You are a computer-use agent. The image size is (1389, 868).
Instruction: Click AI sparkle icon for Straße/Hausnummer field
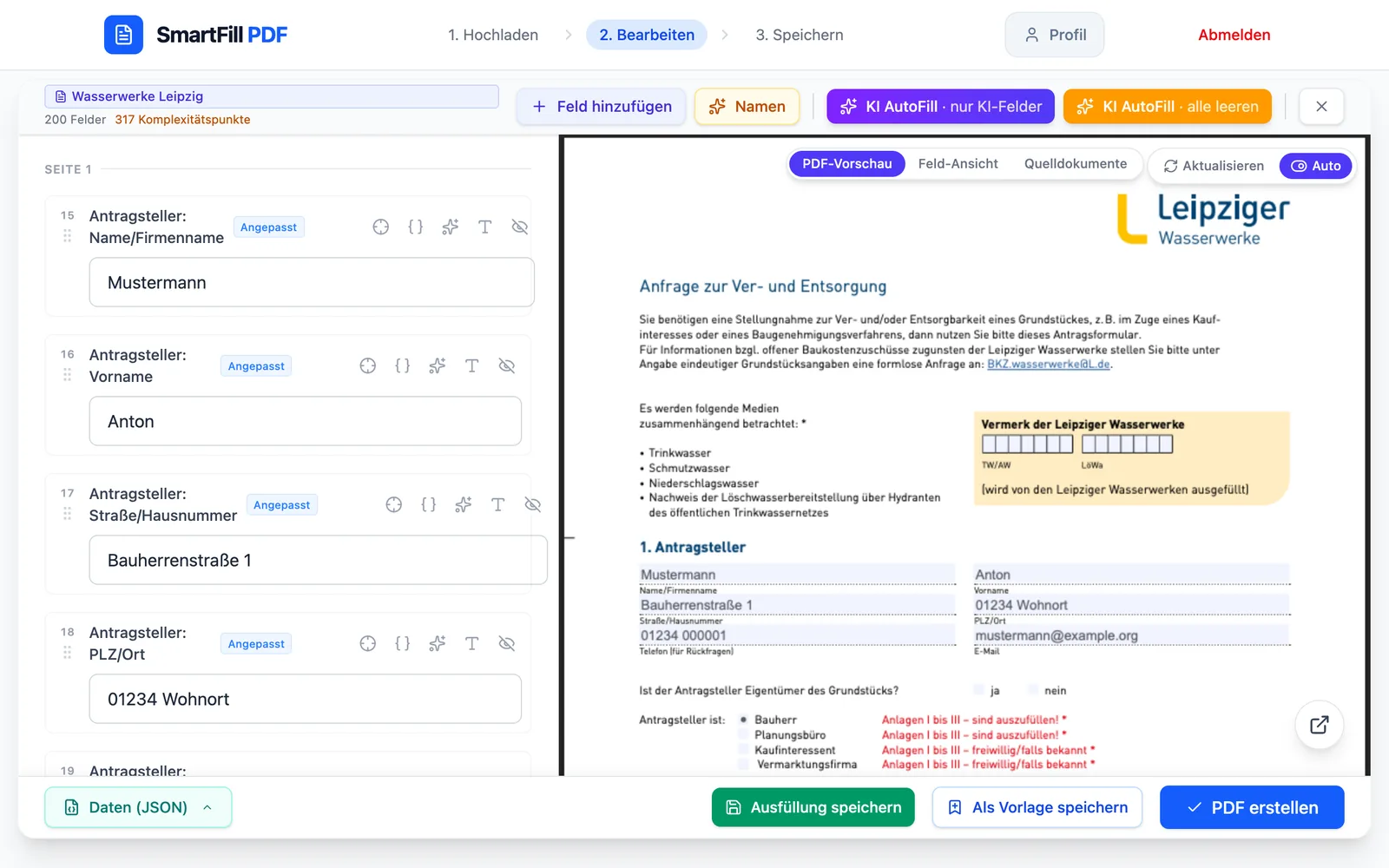pyautogui.click(x=464, y=504)
